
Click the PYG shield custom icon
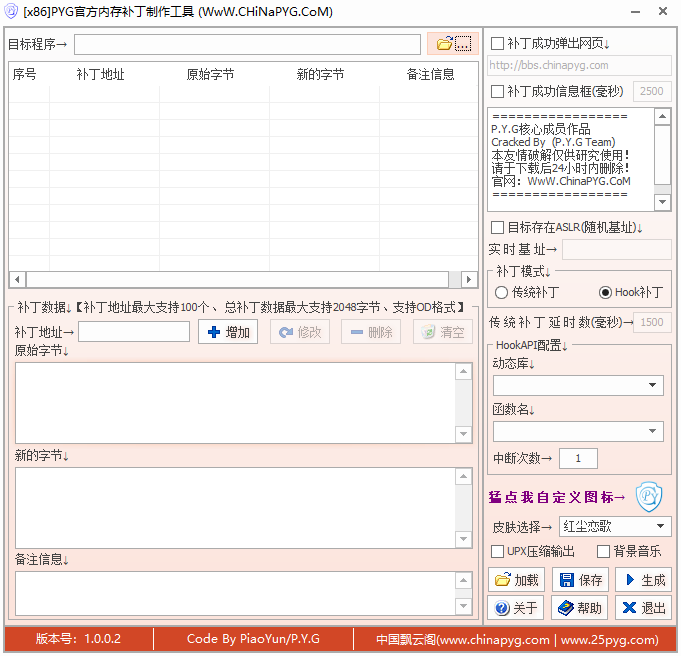[650, 495]
